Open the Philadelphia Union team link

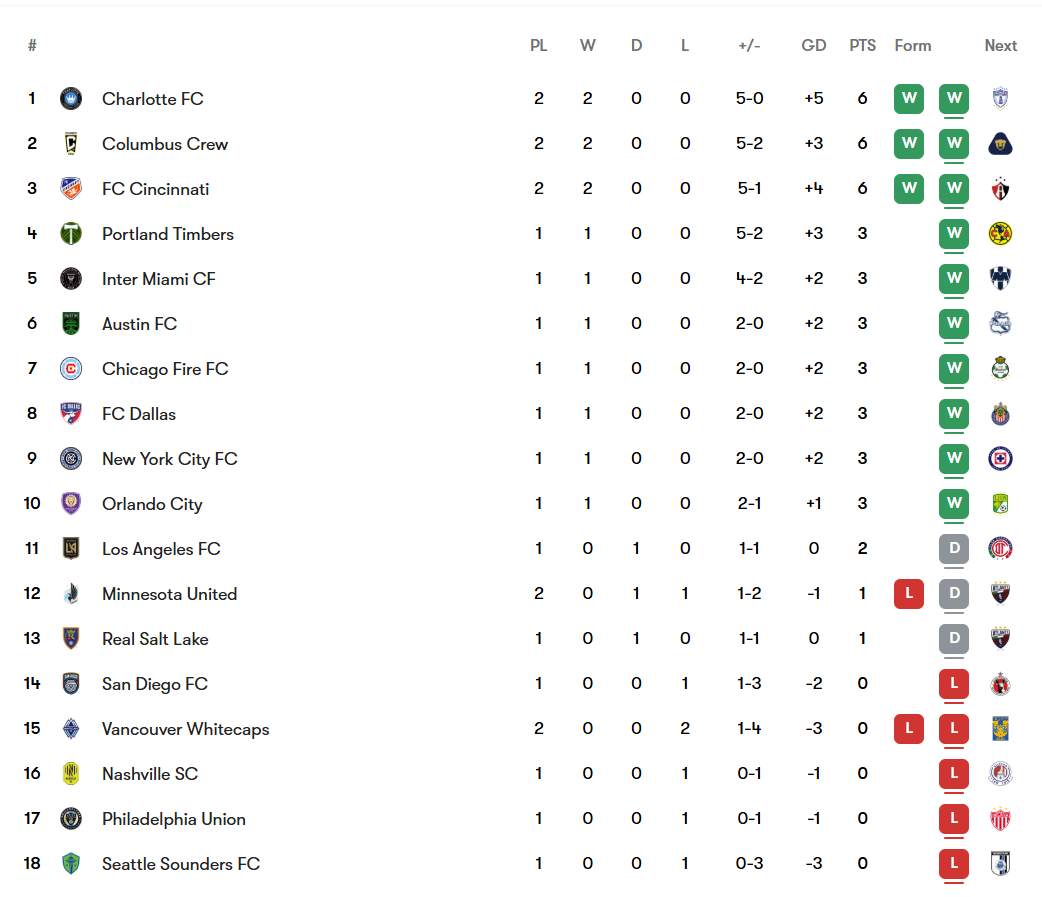point(173,819)
